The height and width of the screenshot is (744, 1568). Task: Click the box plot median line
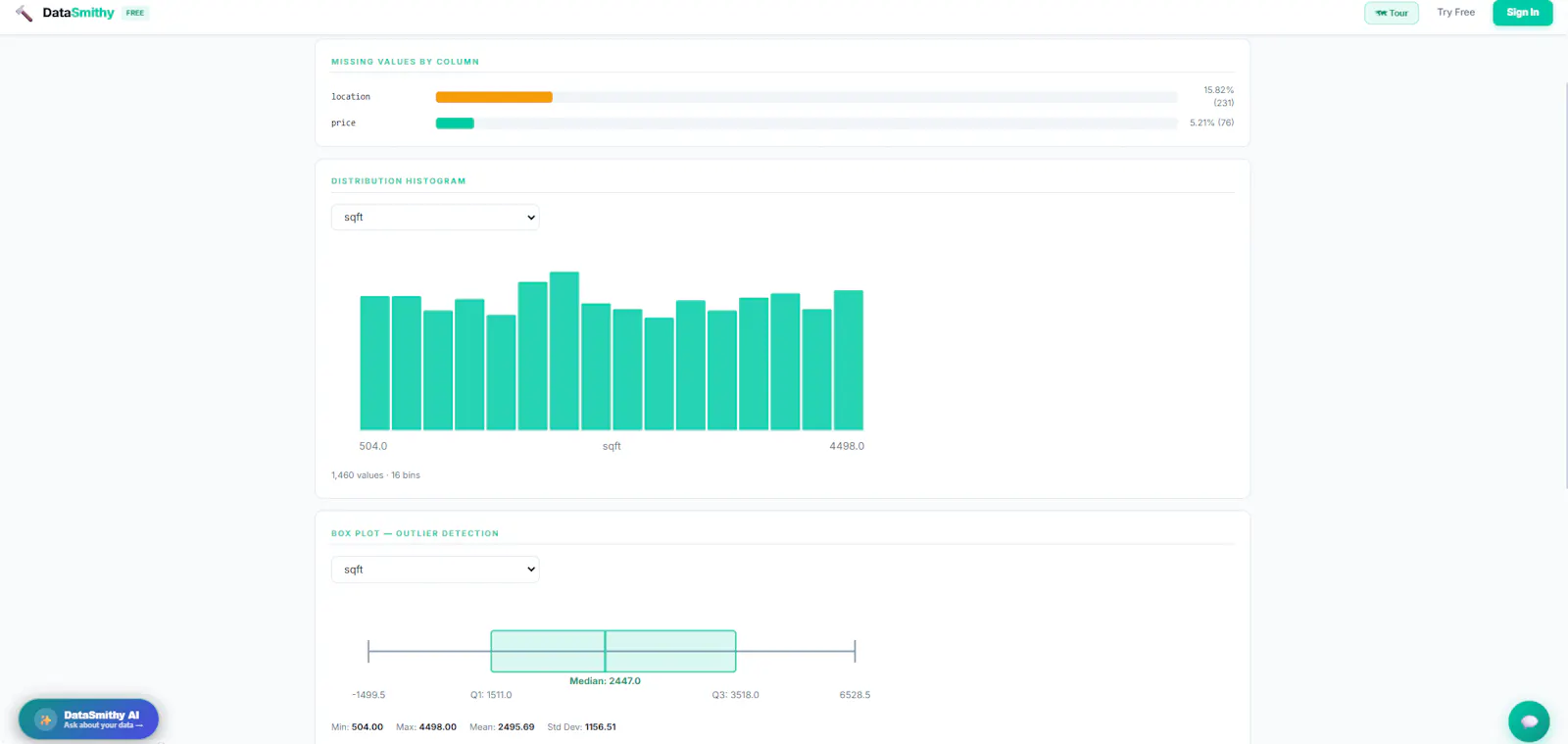click(605, 651)
